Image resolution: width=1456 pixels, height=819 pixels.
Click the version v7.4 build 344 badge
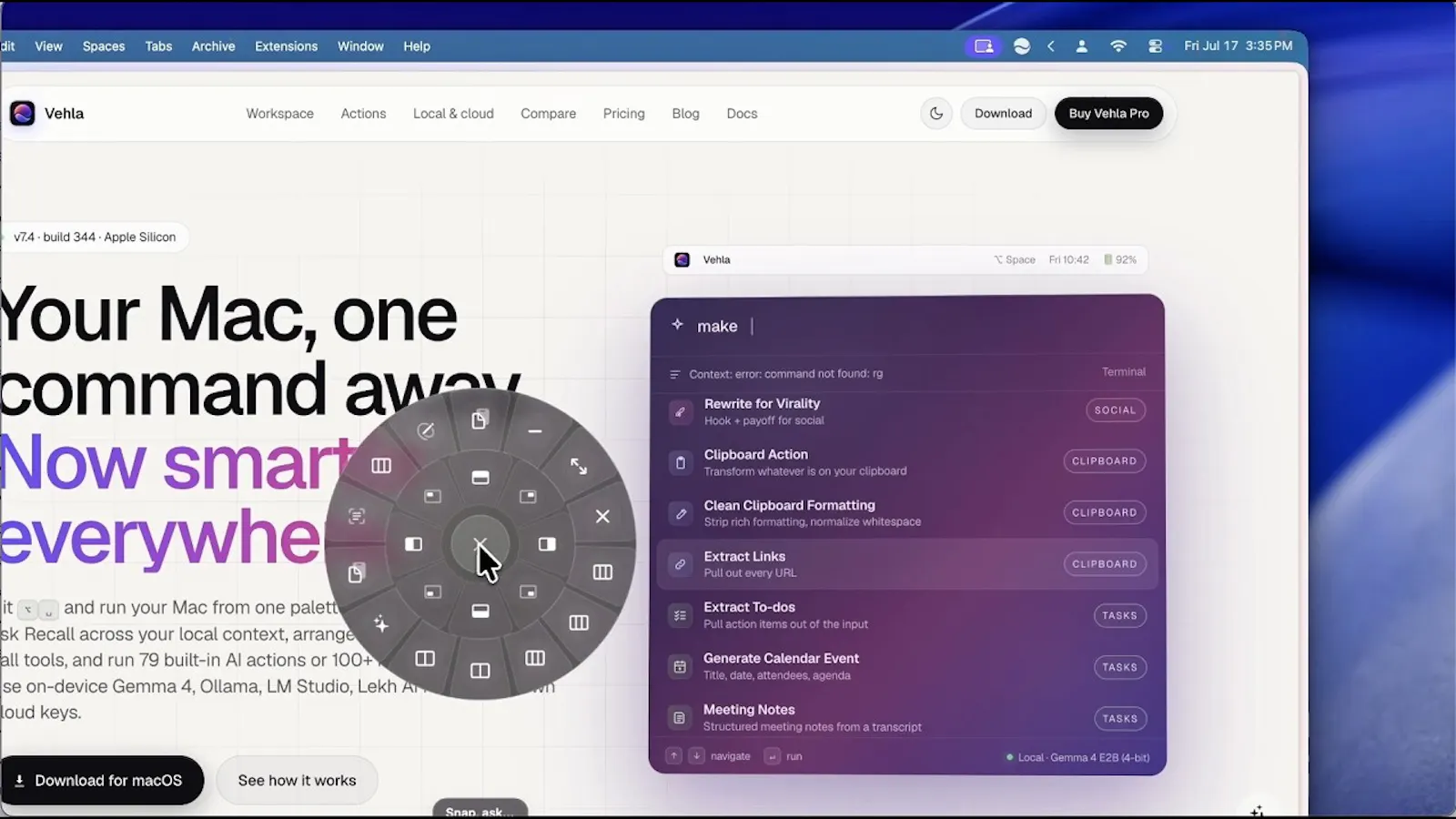95,237
